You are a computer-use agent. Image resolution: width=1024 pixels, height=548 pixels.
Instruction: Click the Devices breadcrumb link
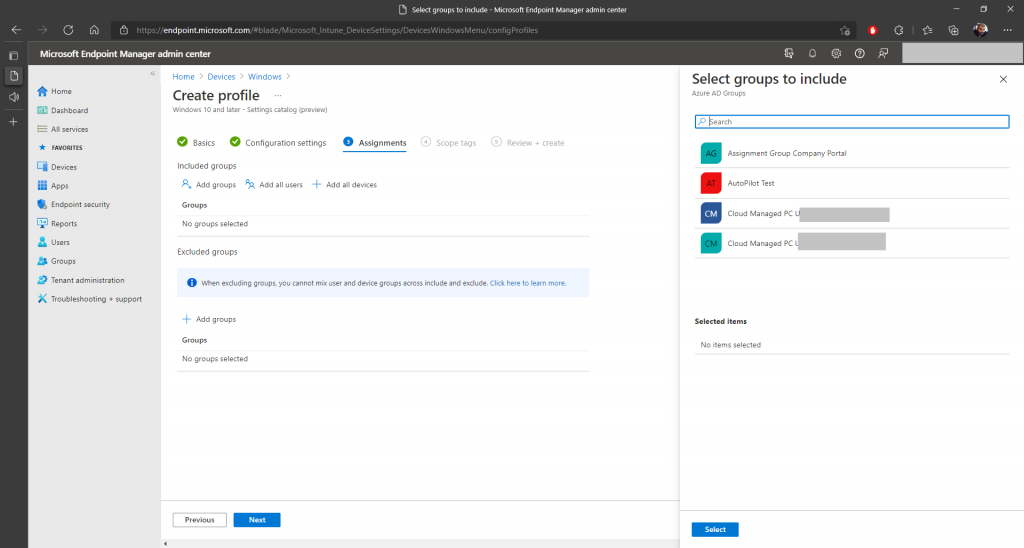point(221,76)
